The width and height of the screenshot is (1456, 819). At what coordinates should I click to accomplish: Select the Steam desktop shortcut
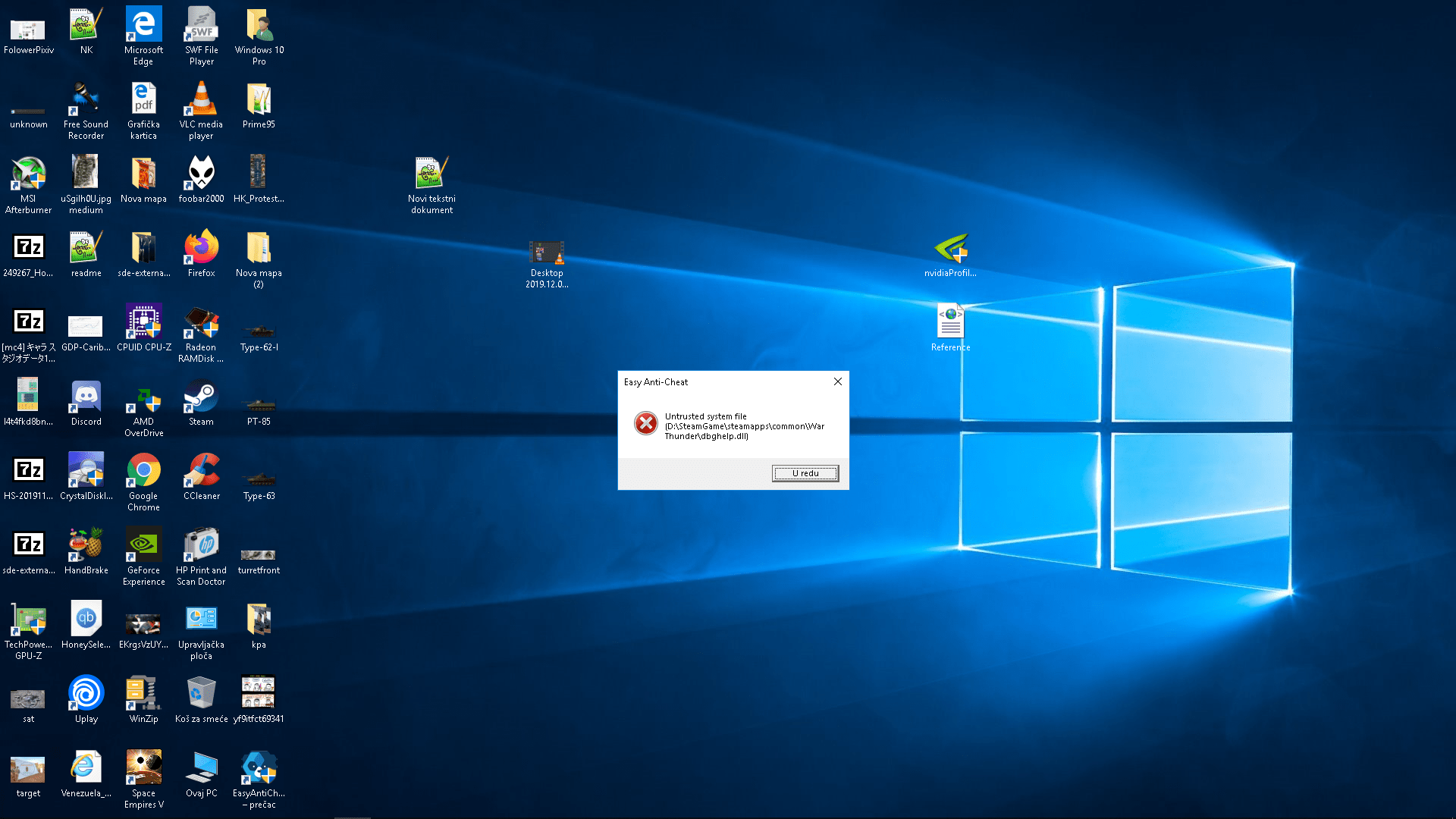click(x=201, y=402)
